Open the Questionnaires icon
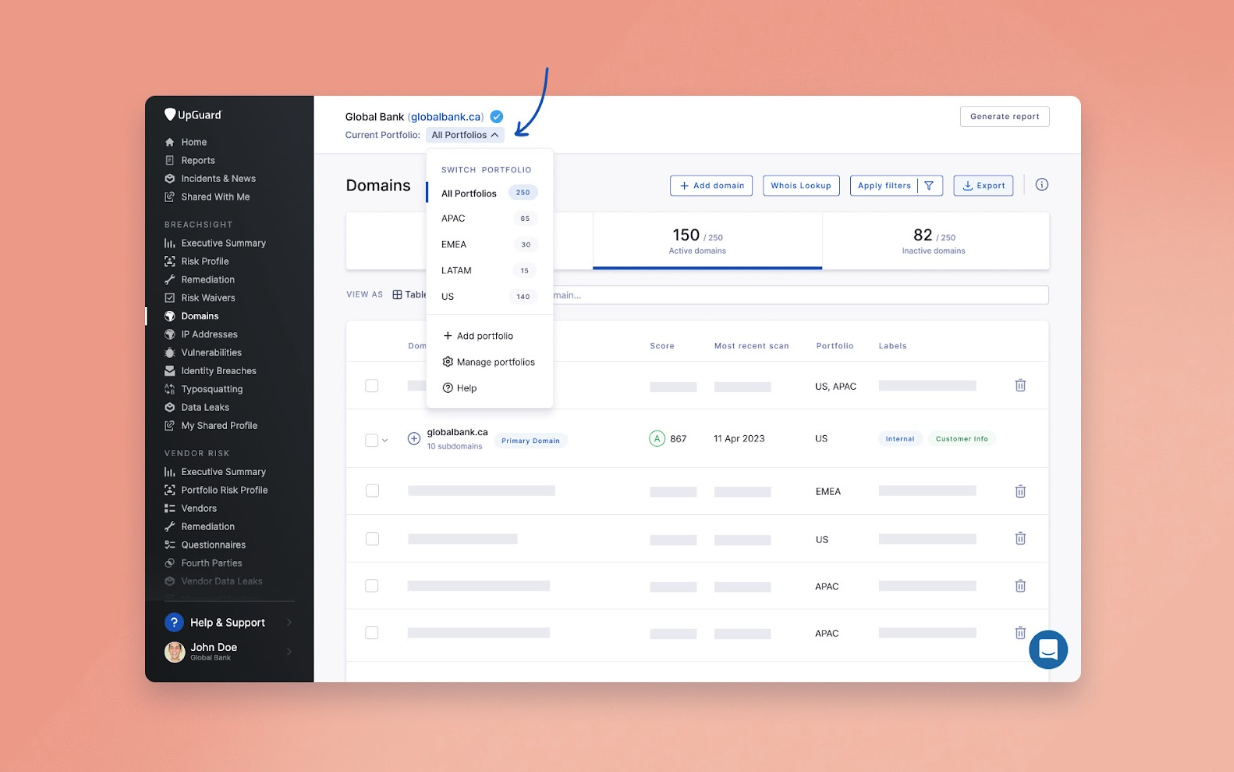 point(170,545)
